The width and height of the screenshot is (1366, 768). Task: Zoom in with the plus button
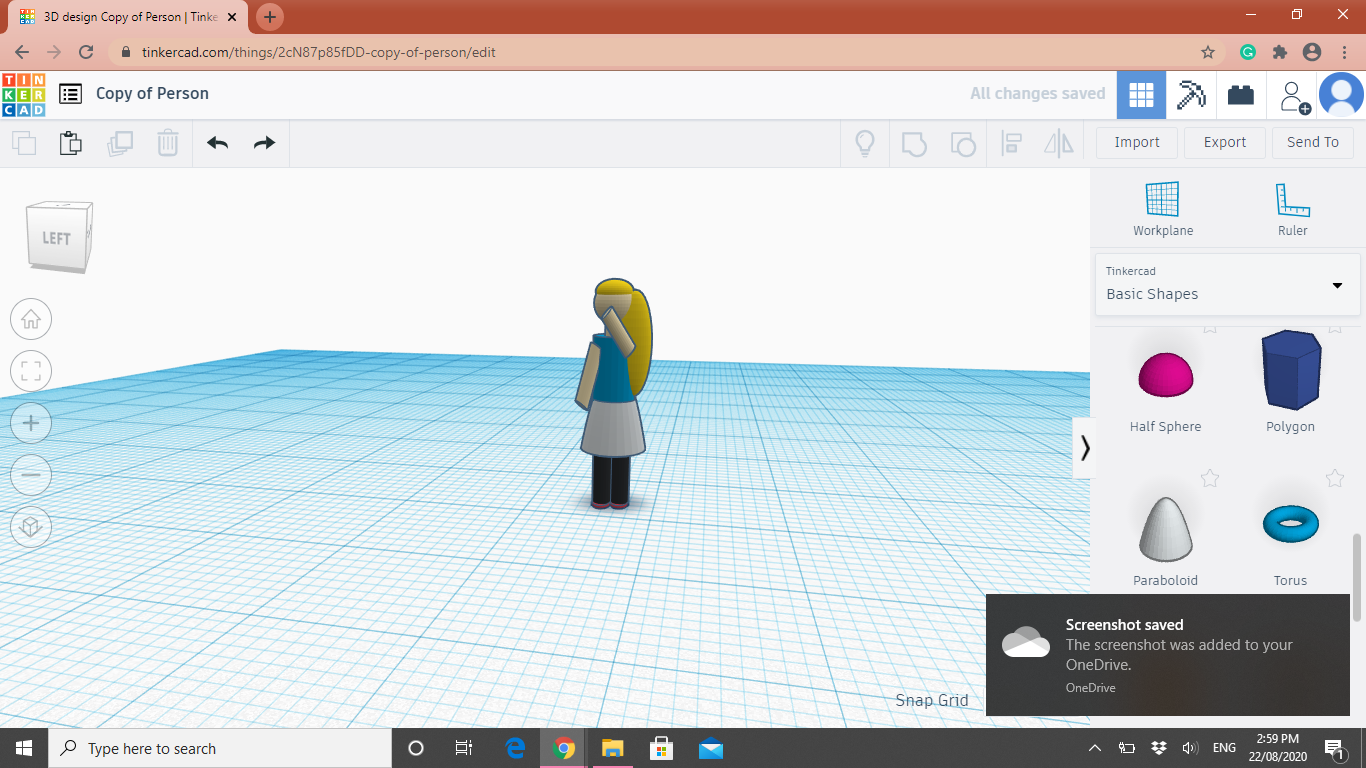click(x=31, y=424)
